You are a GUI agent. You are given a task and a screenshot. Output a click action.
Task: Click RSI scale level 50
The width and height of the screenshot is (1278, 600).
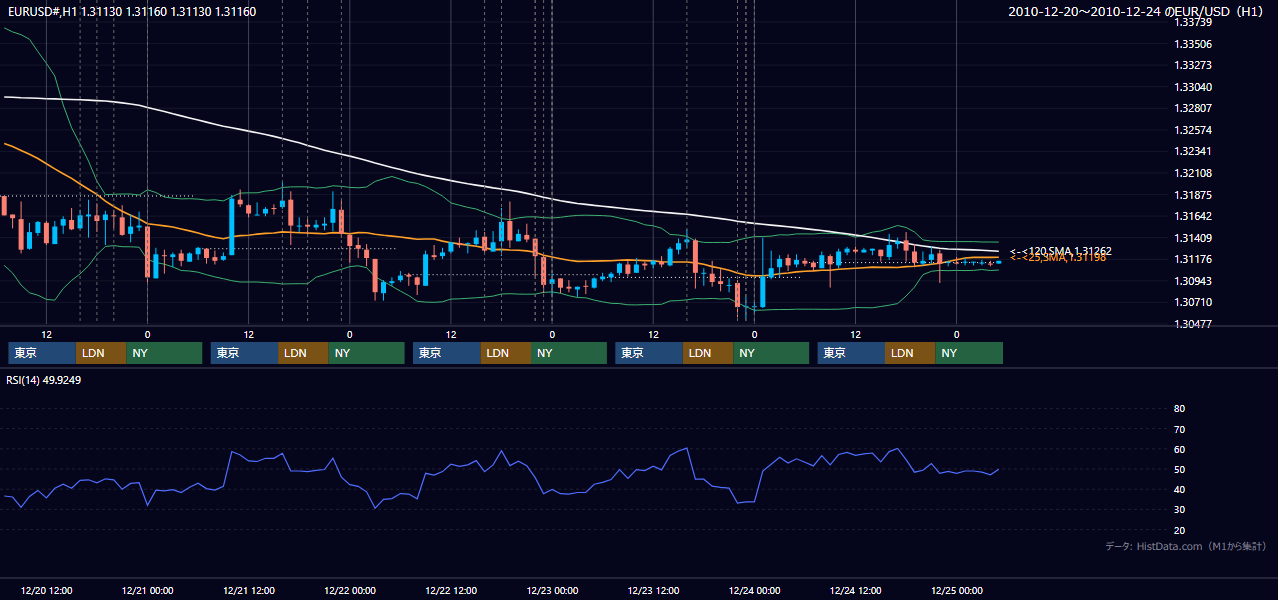tap(1179, 469)
